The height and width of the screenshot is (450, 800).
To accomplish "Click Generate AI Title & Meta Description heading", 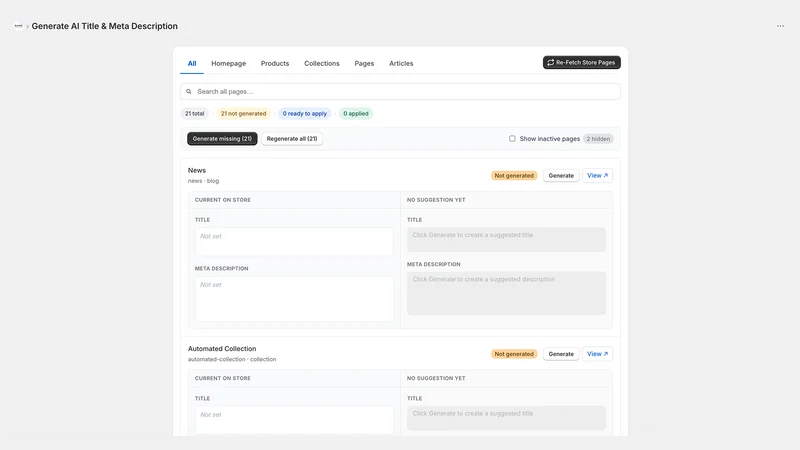I will [x=105, y=26].
